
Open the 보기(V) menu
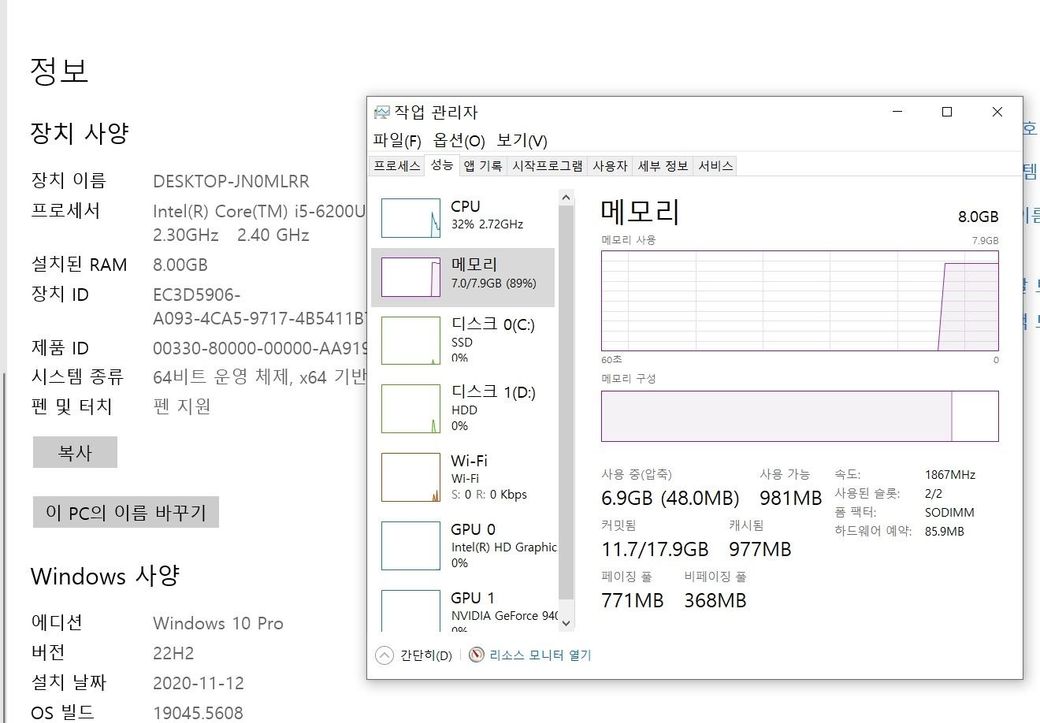pos(522,140)
